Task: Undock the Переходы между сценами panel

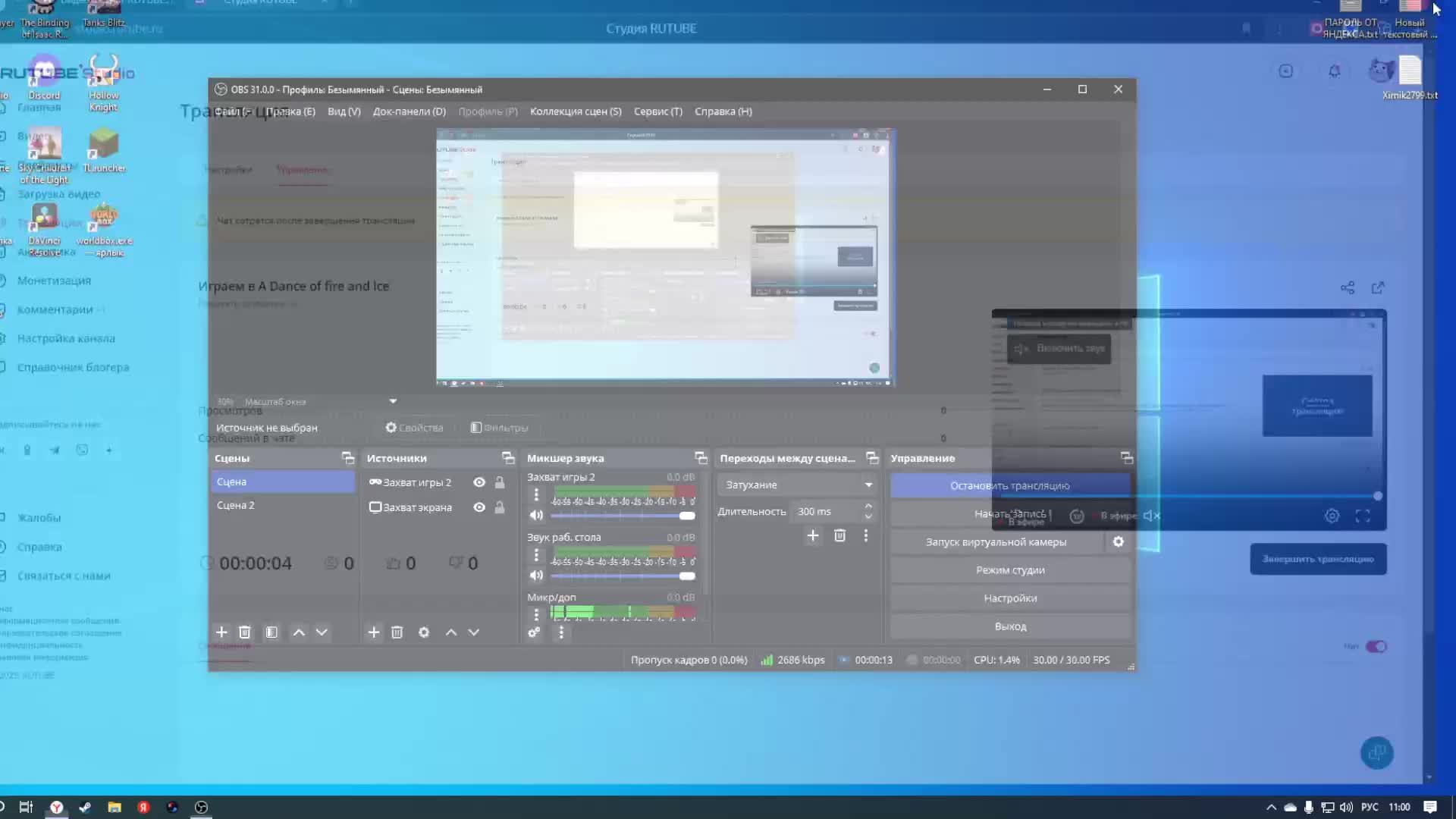Action: [873, 458]
